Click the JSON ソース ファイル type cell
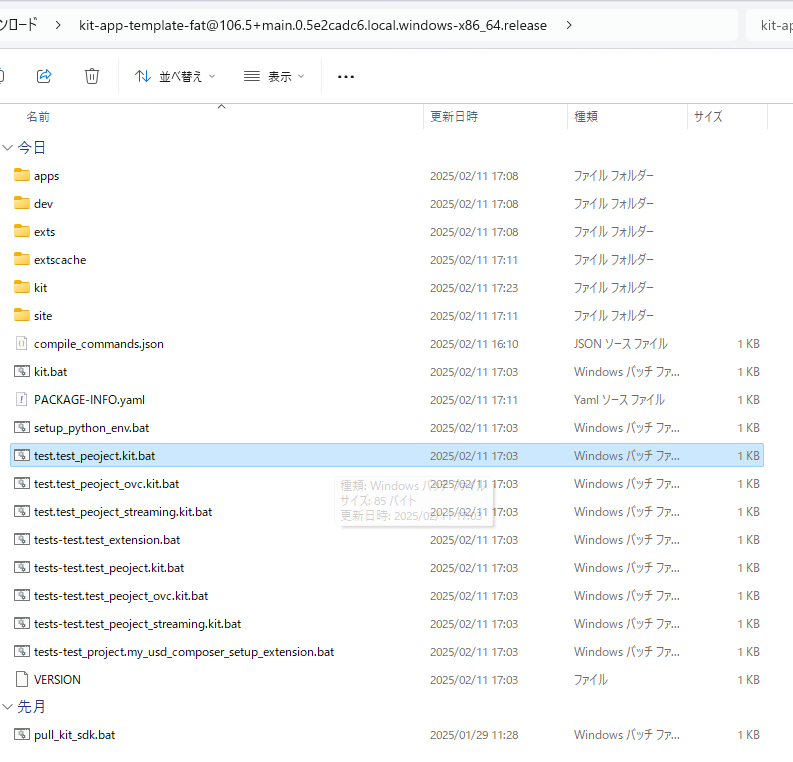Screen dimensions: 793x762 tap(621, 344)
